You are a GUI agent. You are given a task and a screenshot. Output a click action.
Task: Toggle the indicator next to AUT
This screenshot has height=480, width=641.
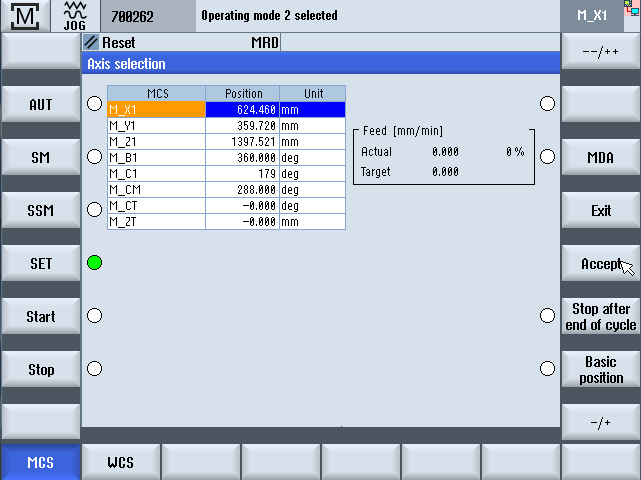tap(94, 104)
